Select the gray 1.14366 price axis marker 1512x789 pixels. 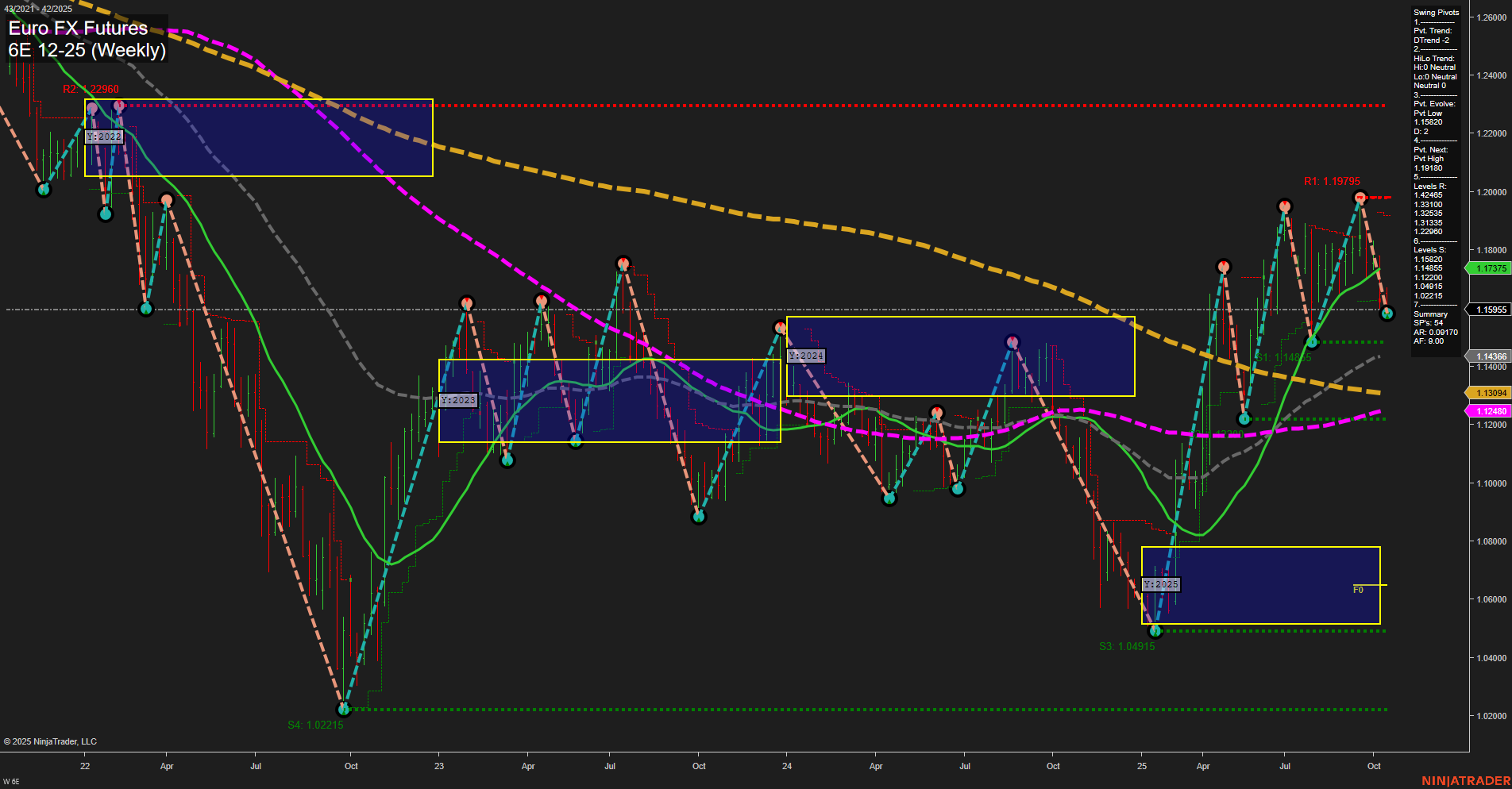point(1491,355)
